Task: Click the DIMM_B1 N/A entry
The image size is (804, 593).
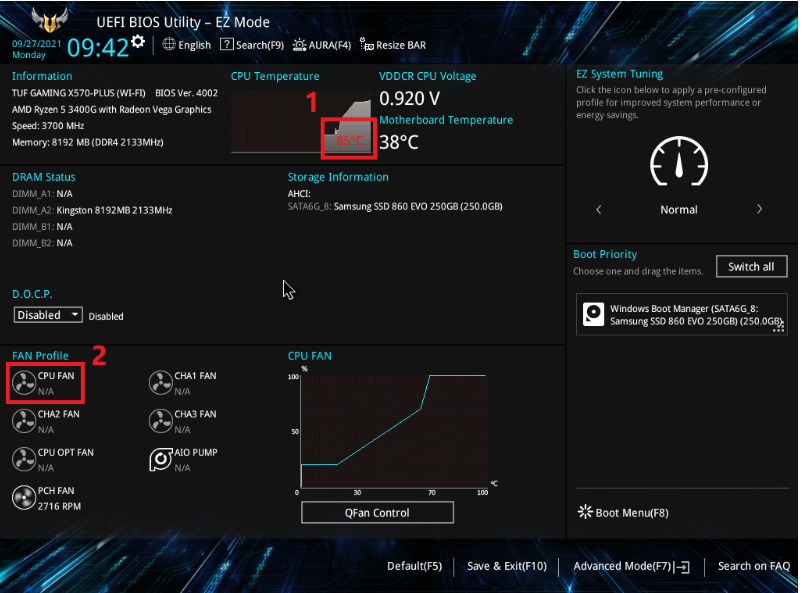Action: click(42, 227)
